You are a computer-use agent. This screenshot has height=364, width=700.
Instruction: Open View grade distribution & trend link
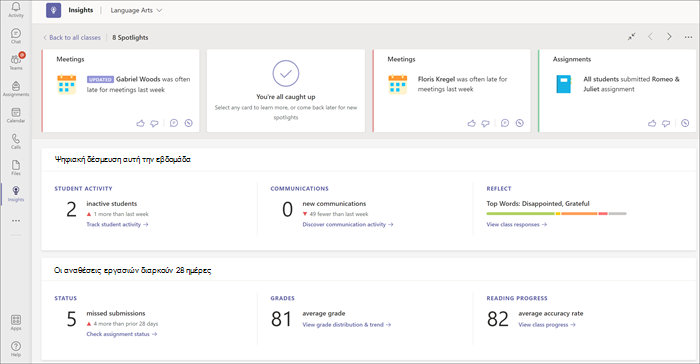pyautogui.click(x=346, y=325)
